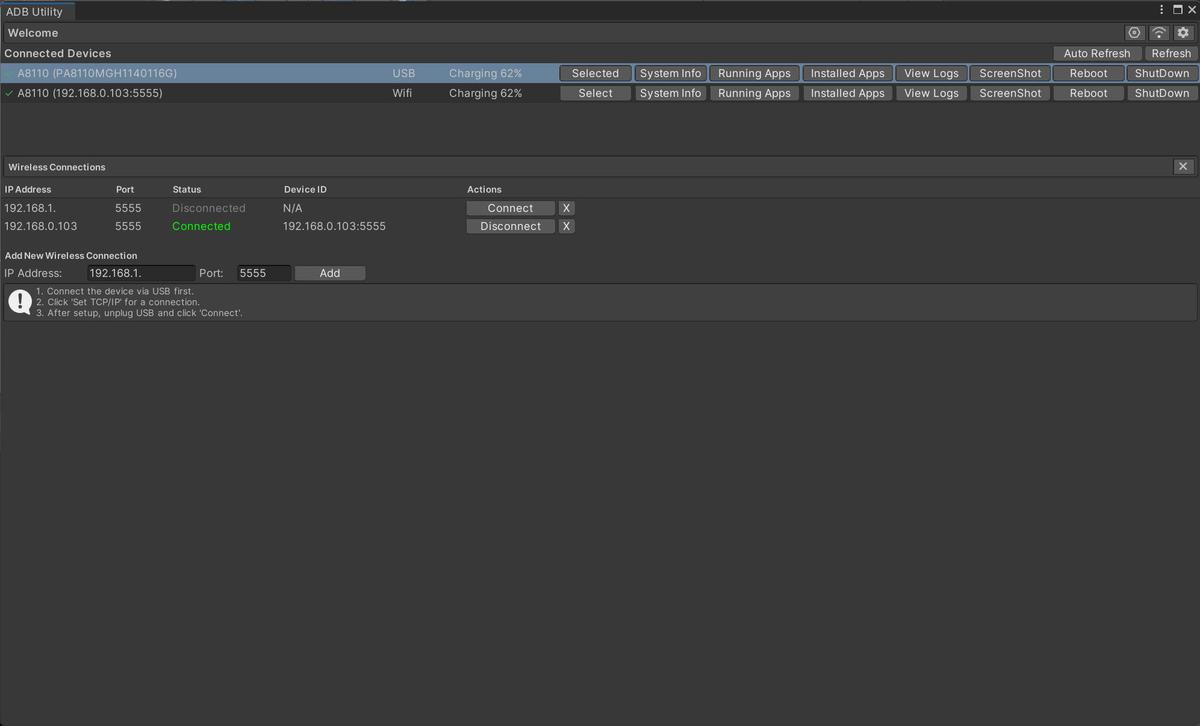Reboot the USB-connected A8110

(1088, 73)
